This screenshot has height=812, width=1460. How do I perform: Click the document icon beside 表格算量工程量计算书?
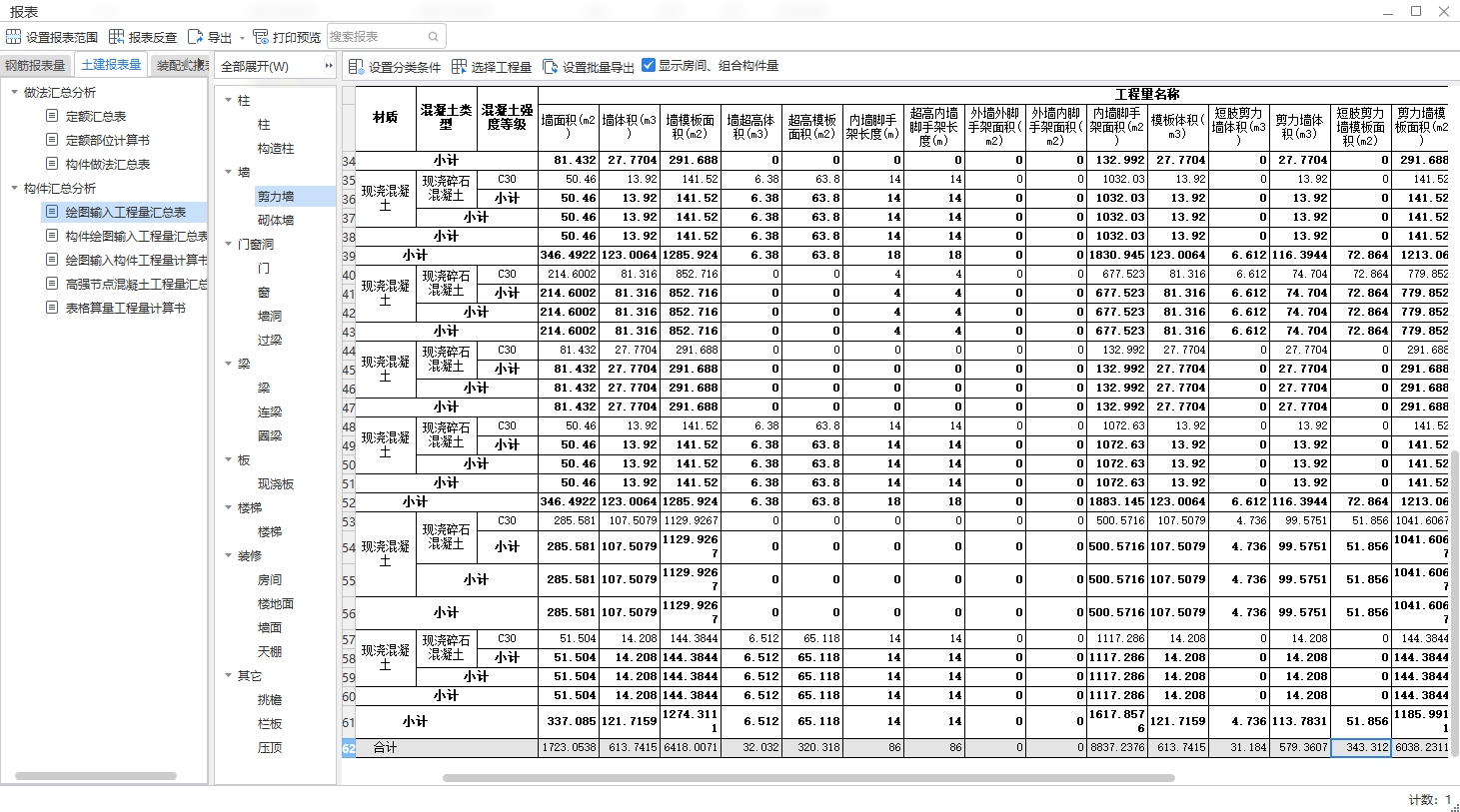click(52, 308)
